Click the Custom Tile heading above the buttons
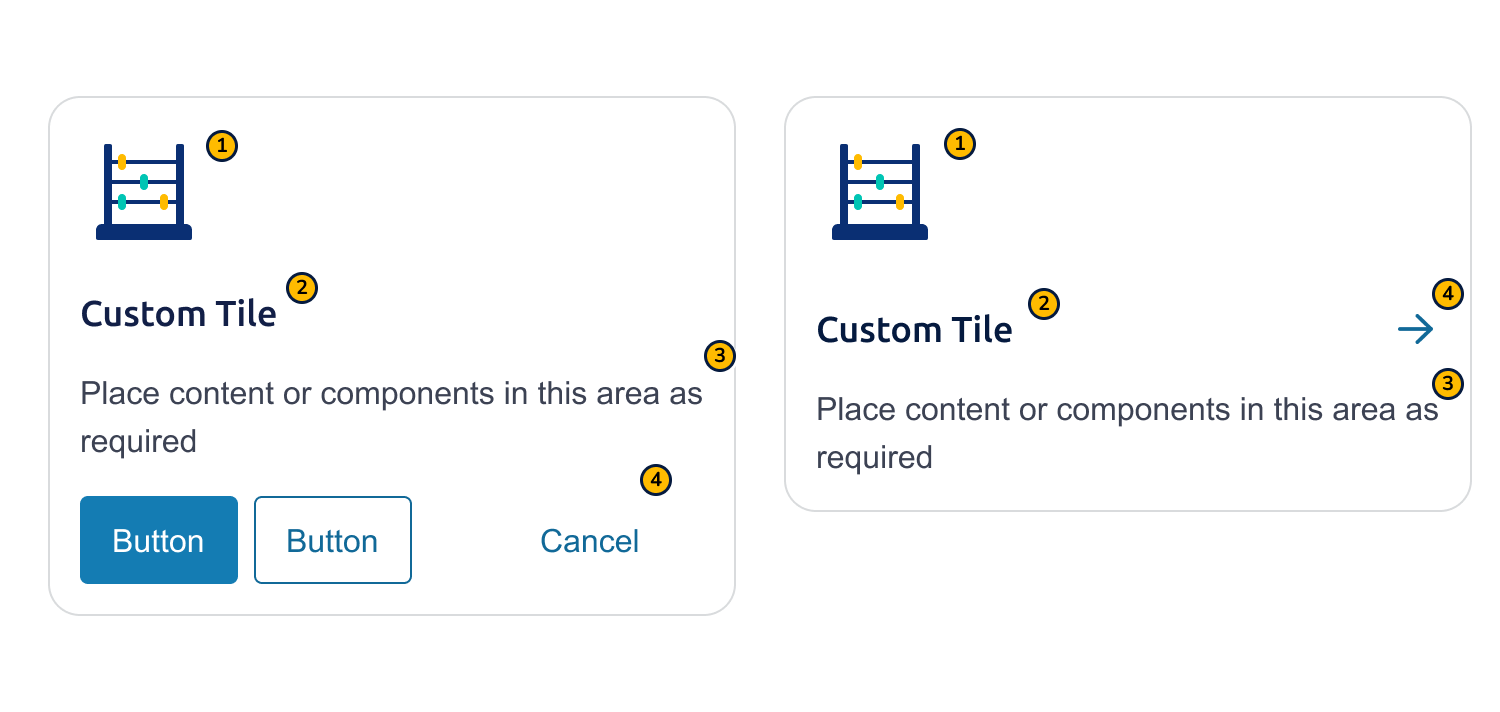The width and height of the screenshot is (1500, 712). (x=178, y=314)
